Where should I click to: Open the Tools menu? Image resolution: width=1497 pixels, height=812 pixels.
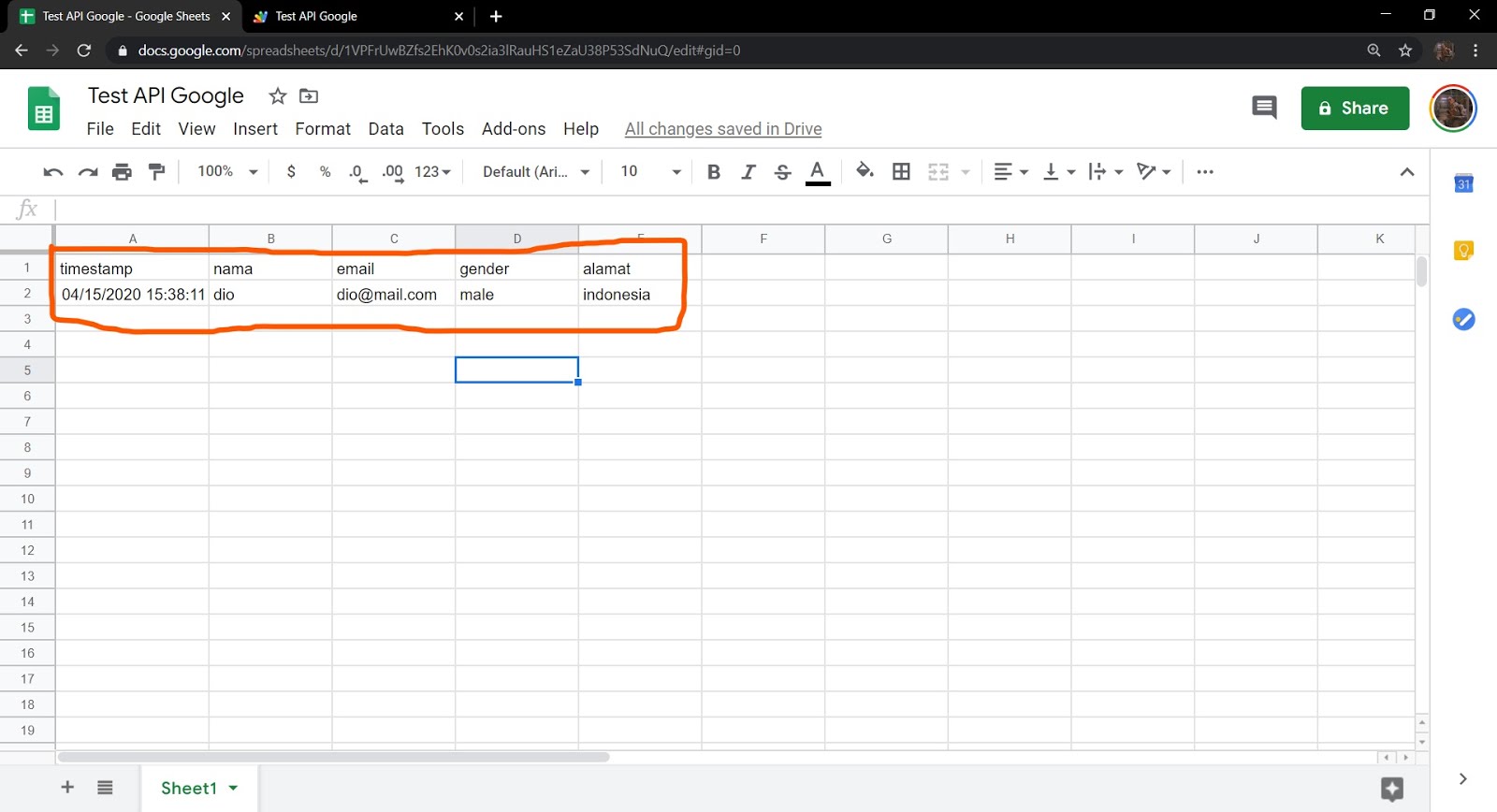pyautogui.click(x=443, y=129)
